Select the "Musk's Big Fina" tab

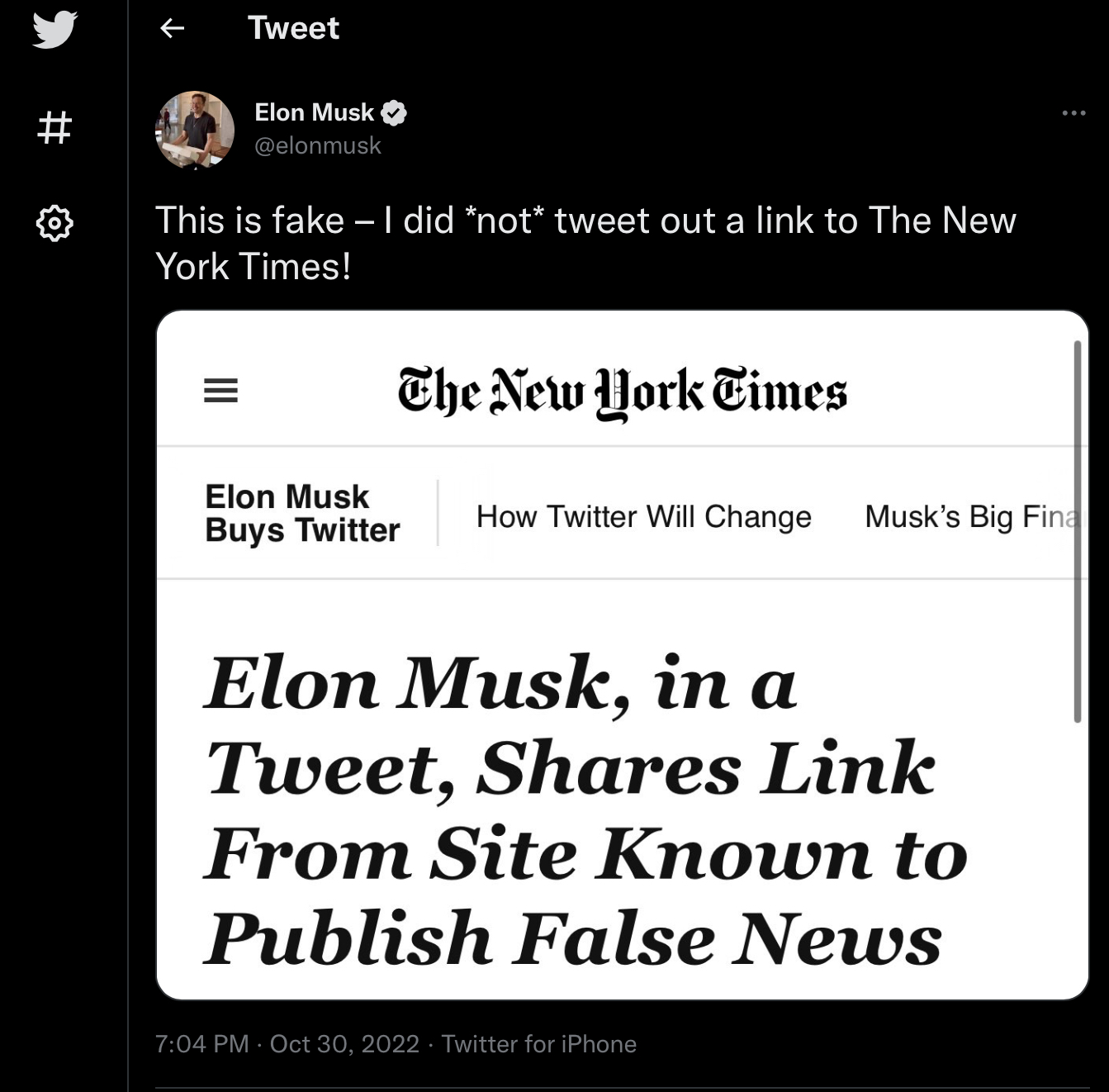[971, 516]
